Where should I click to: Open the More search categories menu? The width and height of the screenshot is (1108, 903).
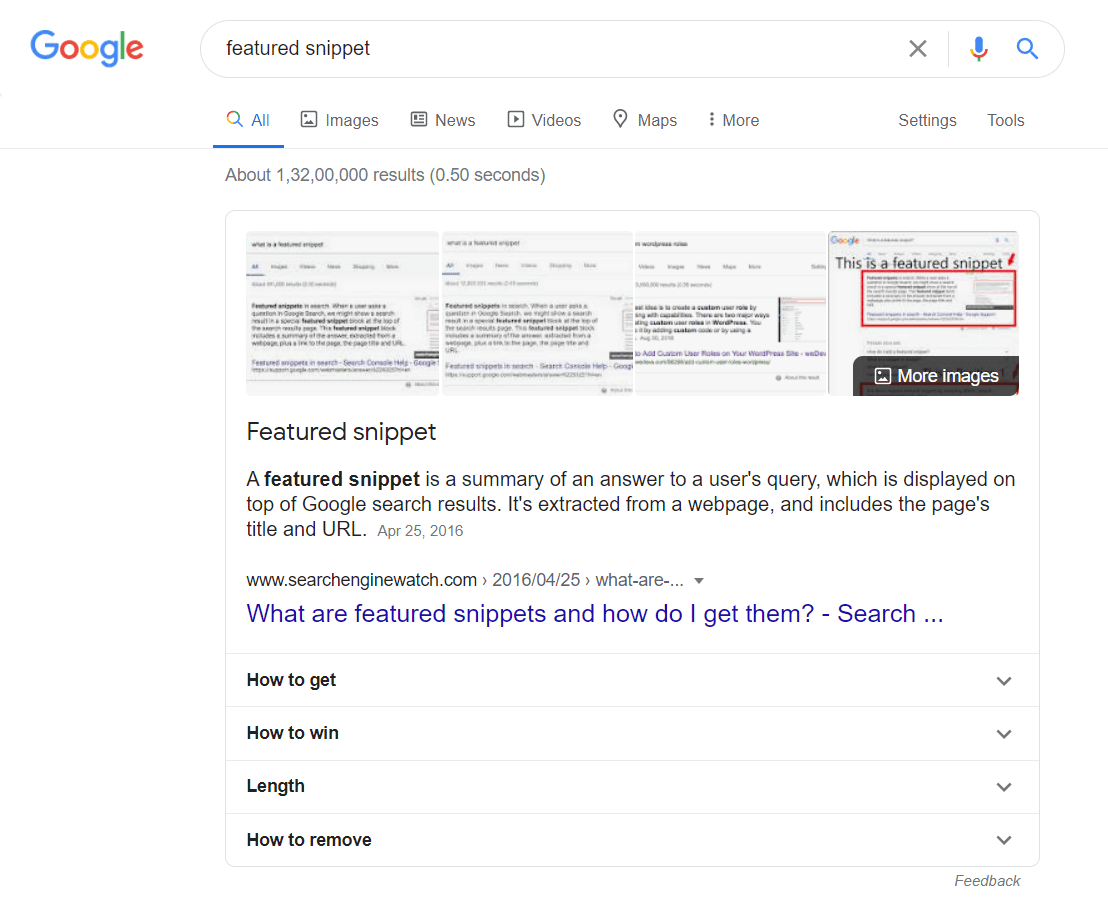click(733, 120)
